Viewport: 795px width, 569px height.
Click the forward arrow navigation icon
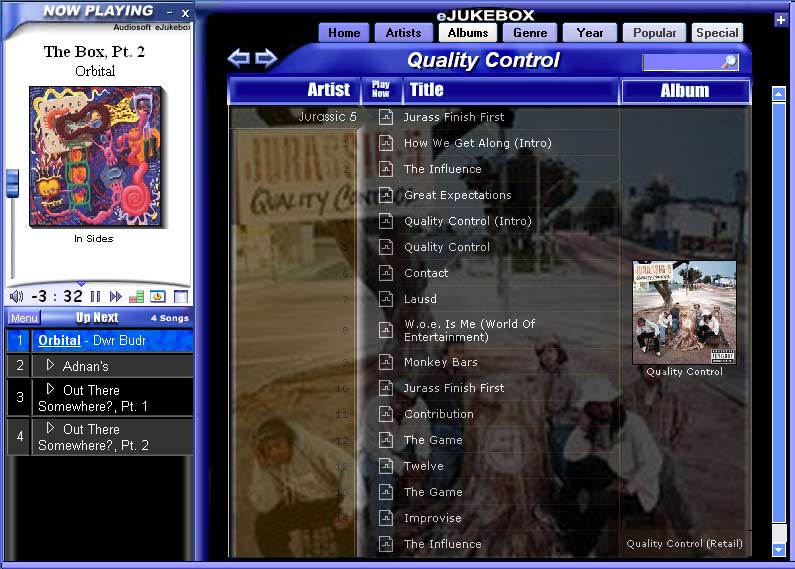(x=266, y=59)
